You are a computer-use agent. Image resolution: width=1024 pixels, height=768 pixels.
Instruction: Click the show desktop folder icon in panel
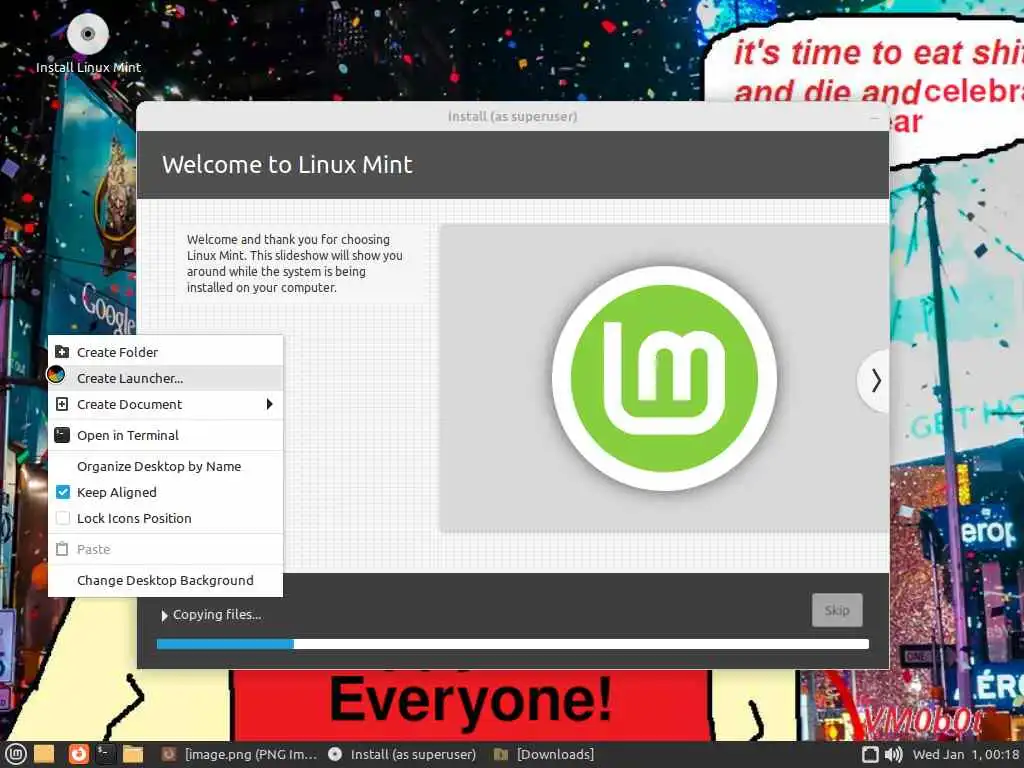pyautogui.click(x=44, y=754)
